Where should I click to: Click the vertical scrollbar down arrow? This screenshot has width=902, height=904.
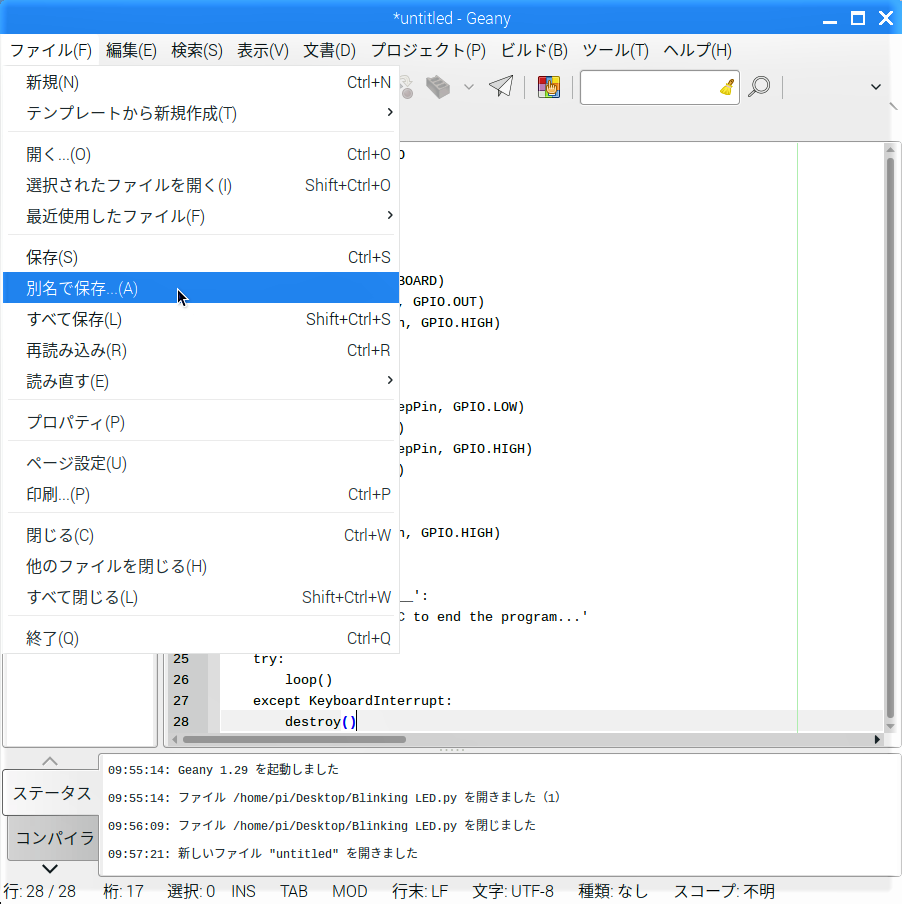tap(890, 726)
